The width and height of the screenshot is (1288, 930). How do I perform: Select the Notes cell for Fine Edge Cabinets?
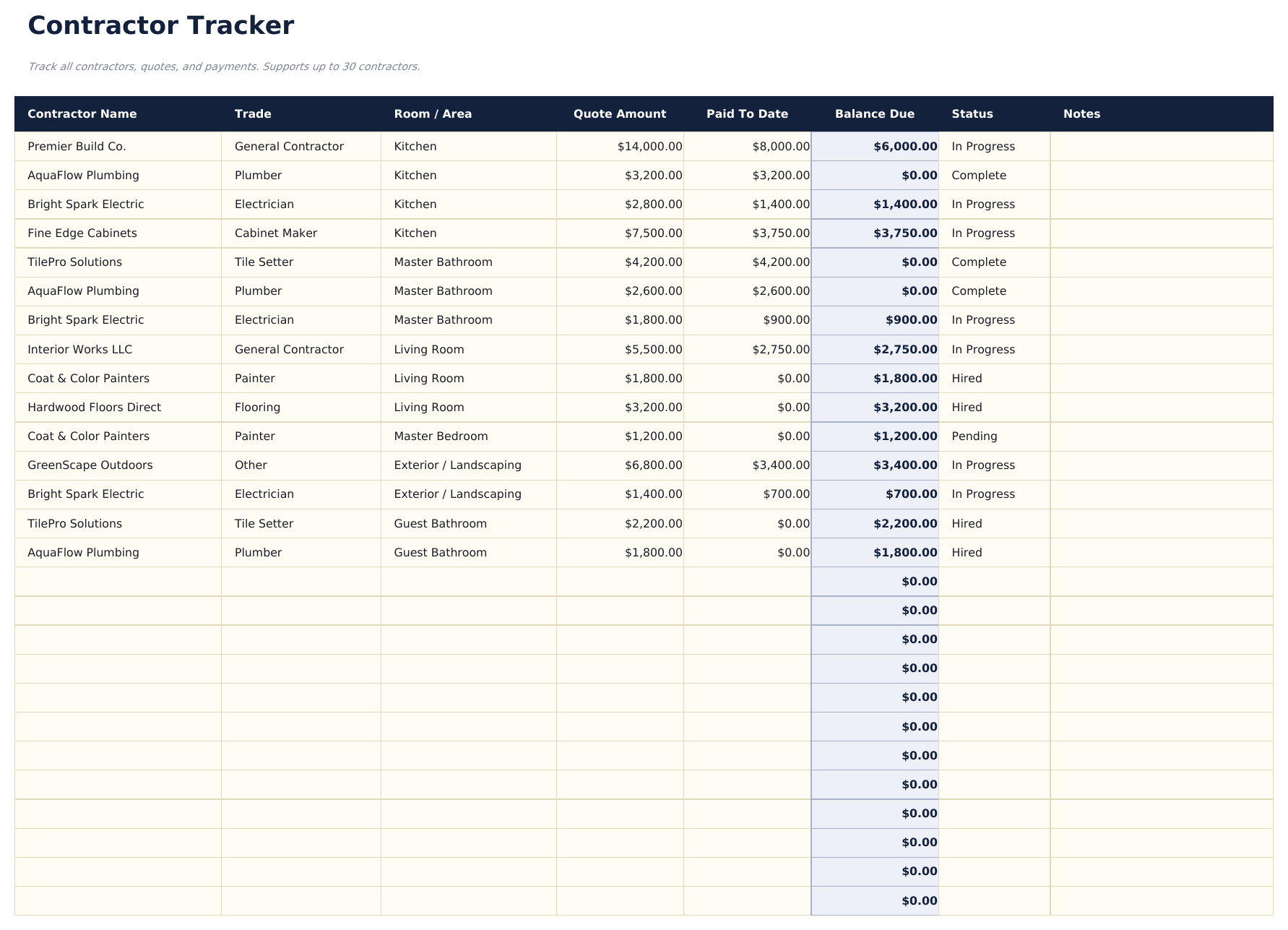[1156, 233]
